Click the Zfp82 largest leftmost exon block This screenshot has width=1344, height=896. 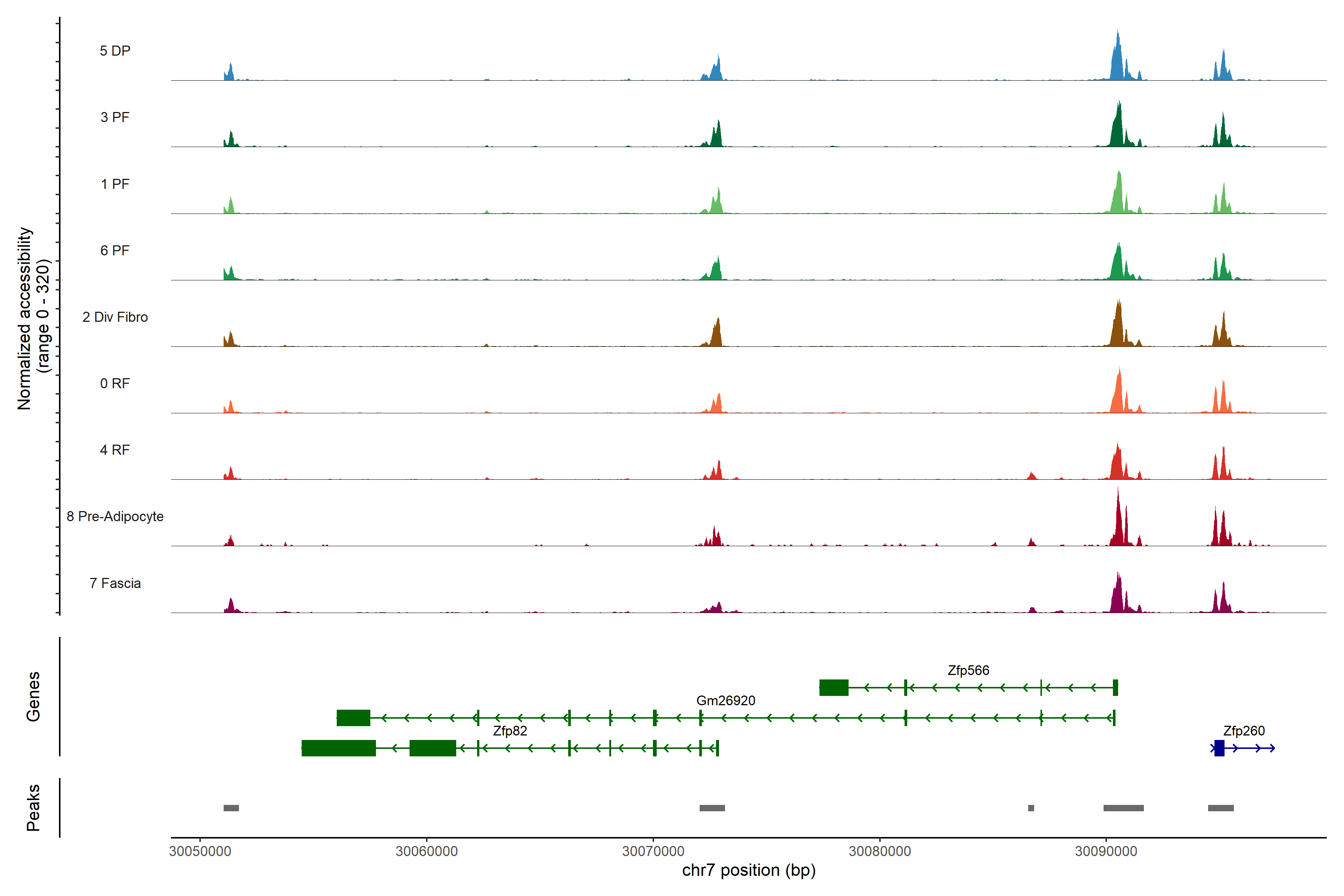coord(338,748)
